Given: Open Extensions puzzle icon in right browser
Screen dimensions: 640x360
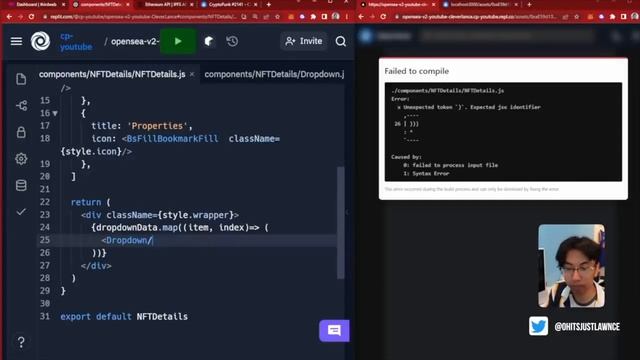Looking at the screenshot, I should [612, 17].
